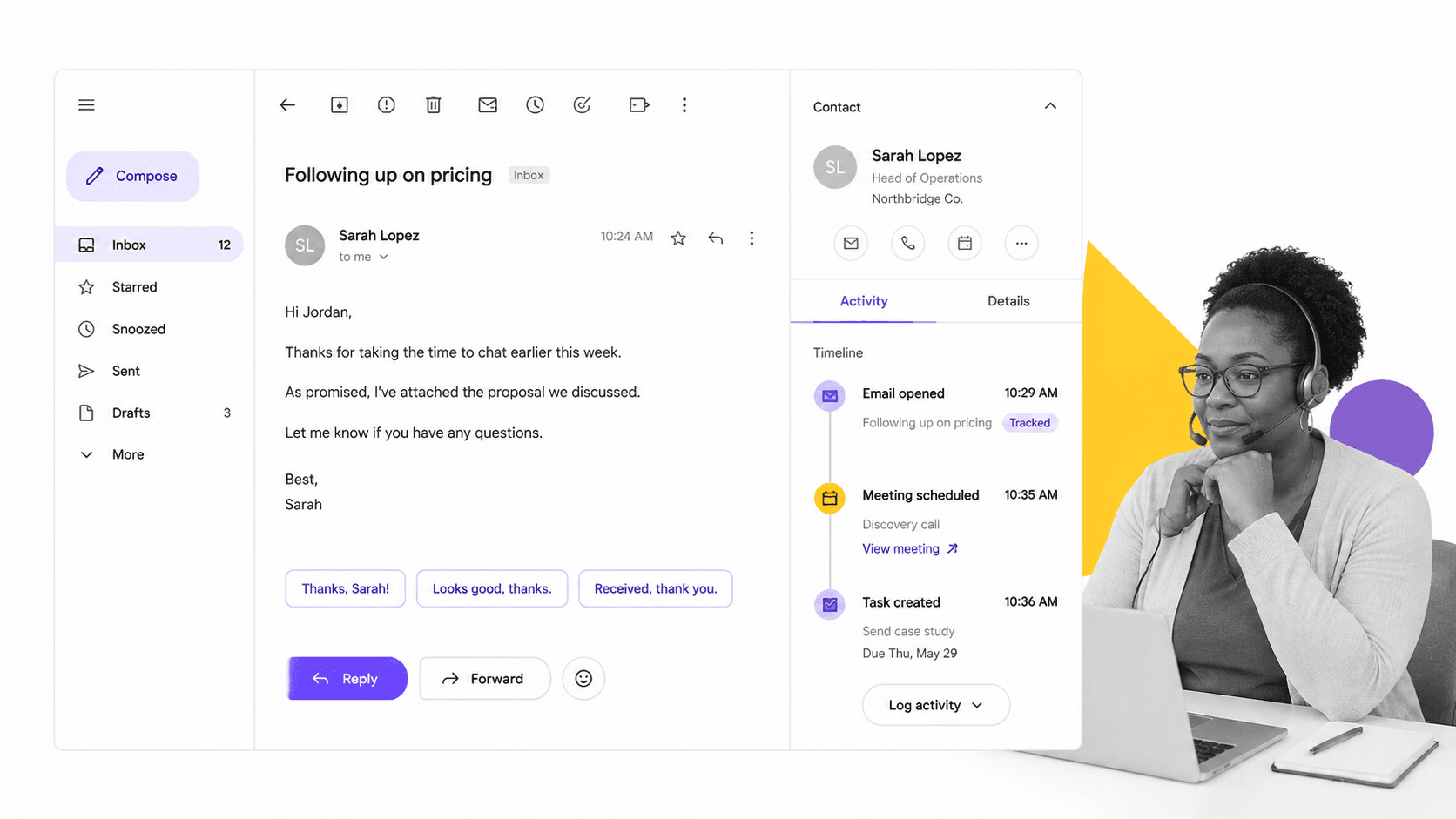This screenshot has height=819, width=1456.
Task: Click the Reply button
Action: pos(347,679)
